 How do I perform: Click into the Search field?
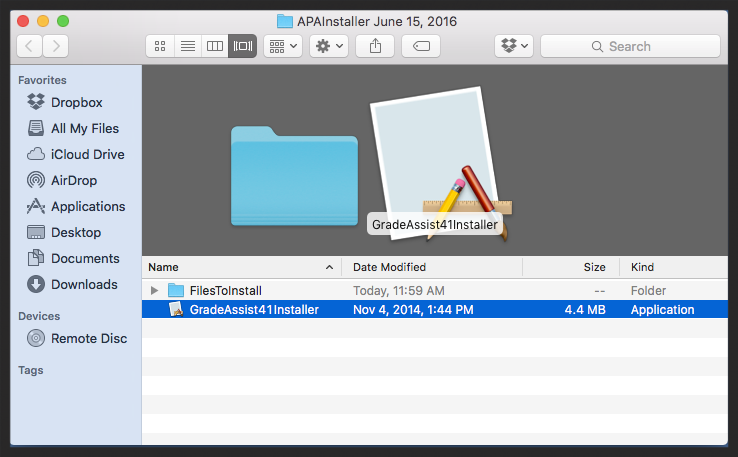click(x=630, y=46)
